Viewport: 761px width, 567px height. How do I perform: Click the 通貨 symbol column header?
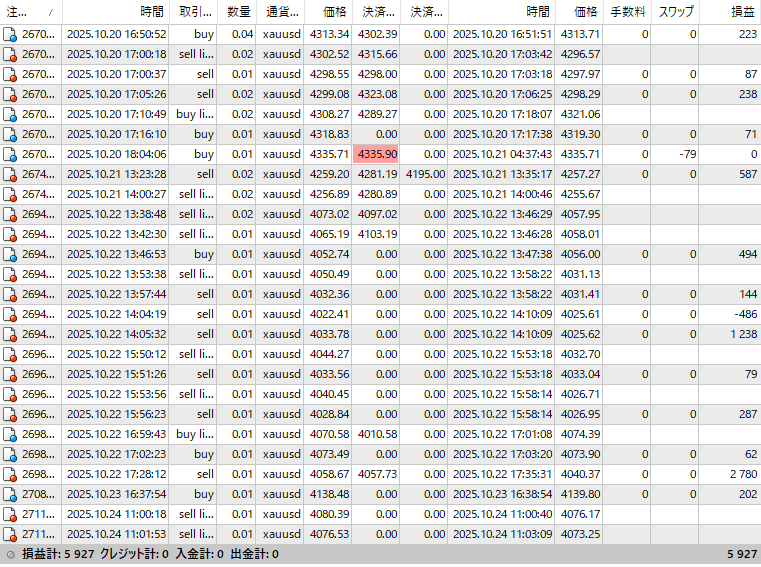tap(281, 12)
